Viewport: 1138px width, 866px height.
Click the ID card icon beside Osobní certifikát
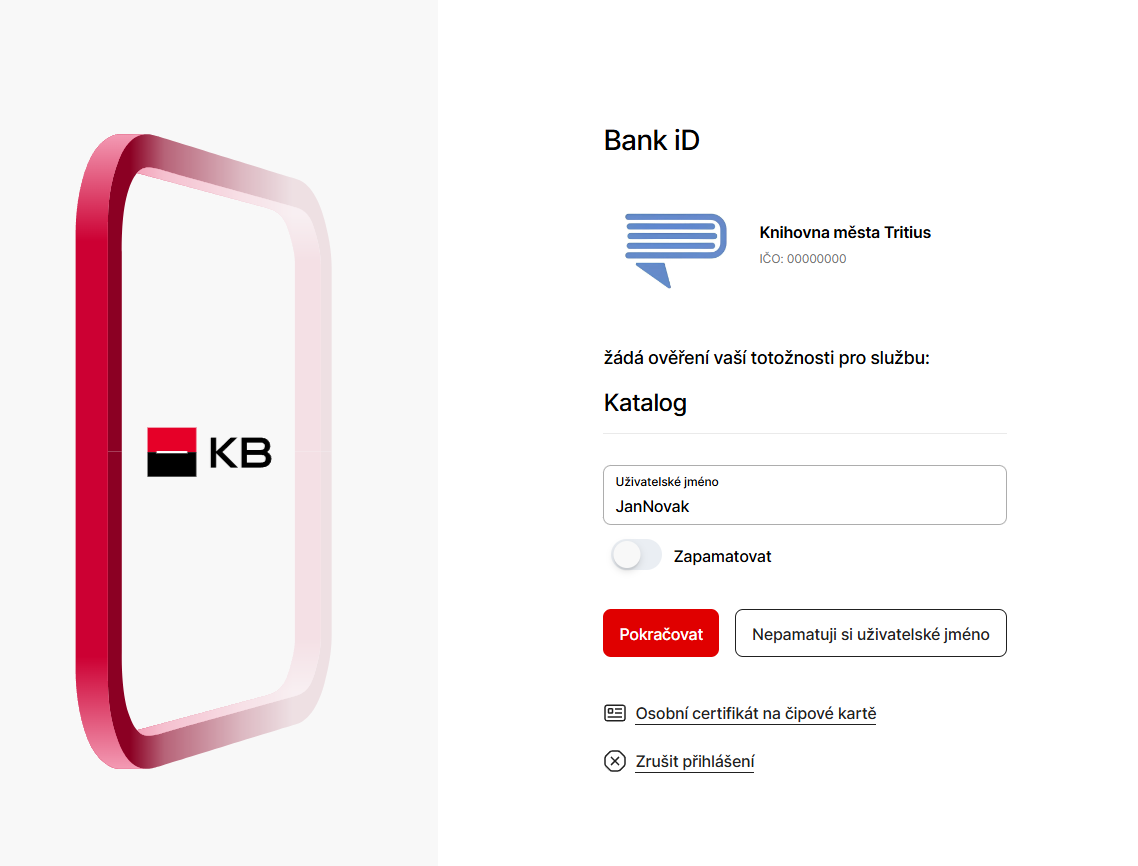click(615, 713)
